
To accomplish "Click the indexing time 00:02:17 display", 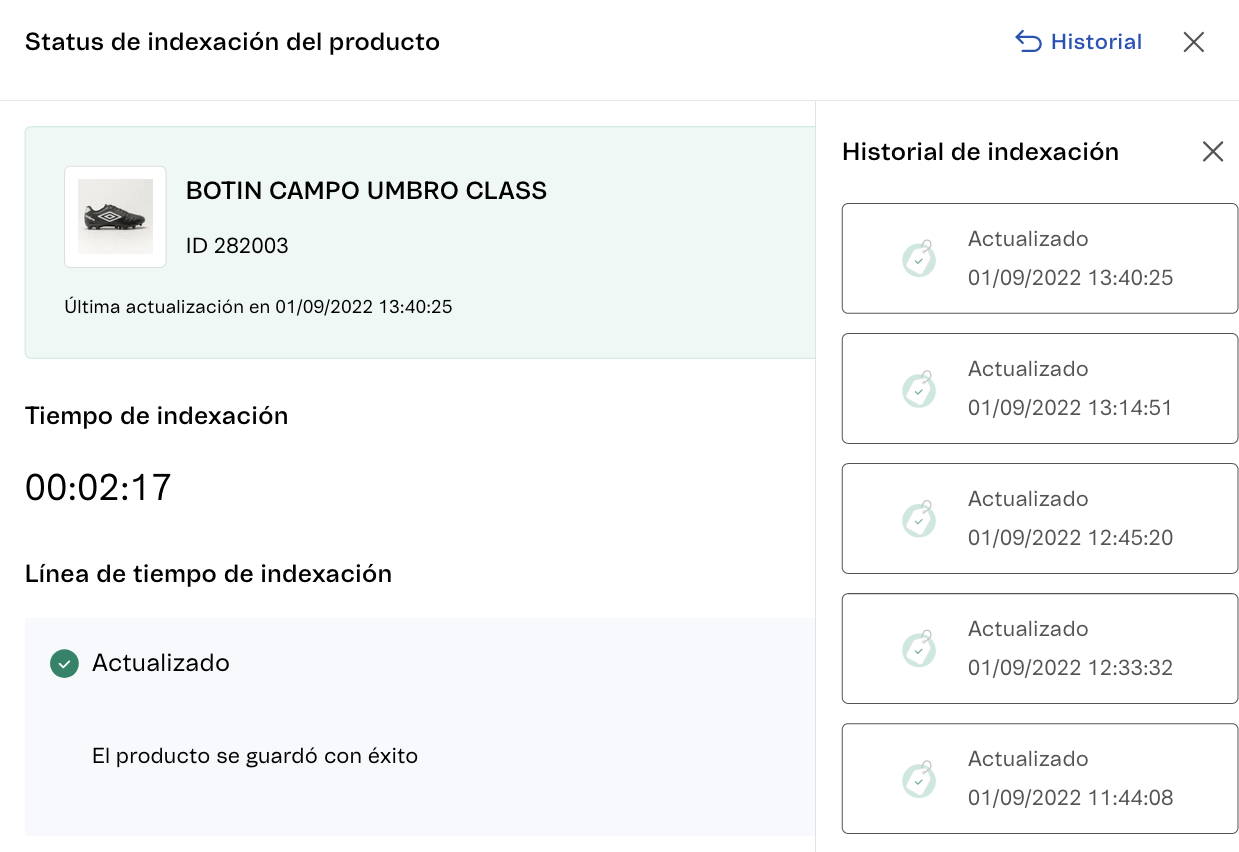I will (x=98, y=487).
